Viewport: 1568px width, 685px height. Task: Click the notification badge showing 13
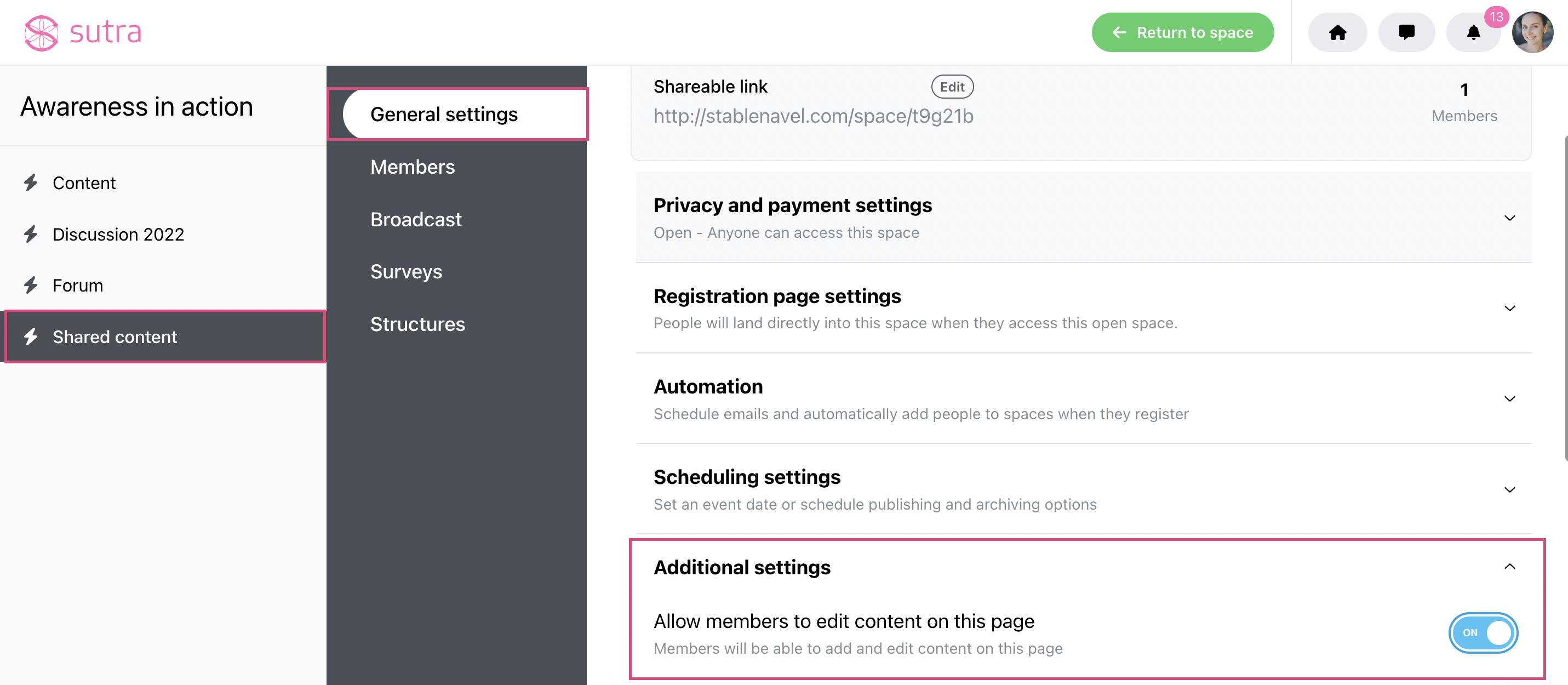point(1496,17)
